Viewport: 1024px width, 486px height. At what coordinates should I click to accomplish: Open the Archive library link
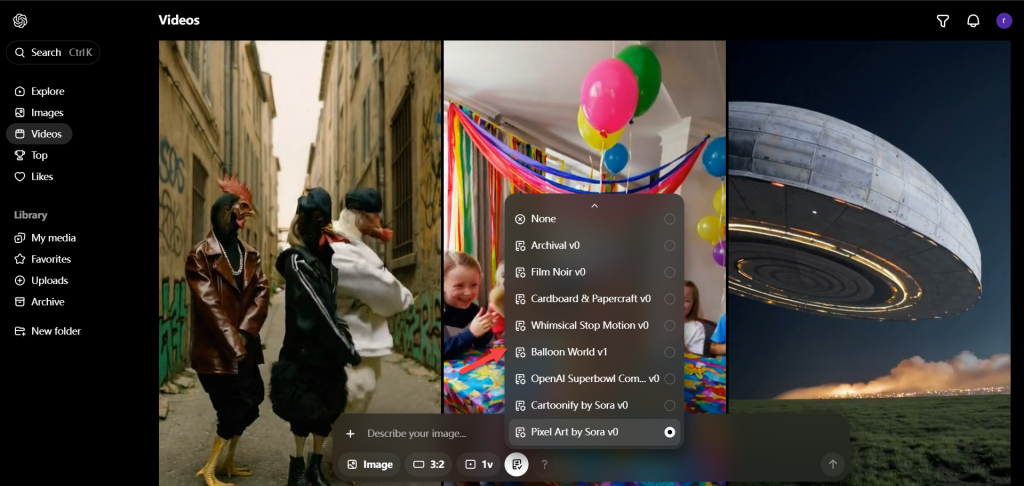(x=39, y=302)
